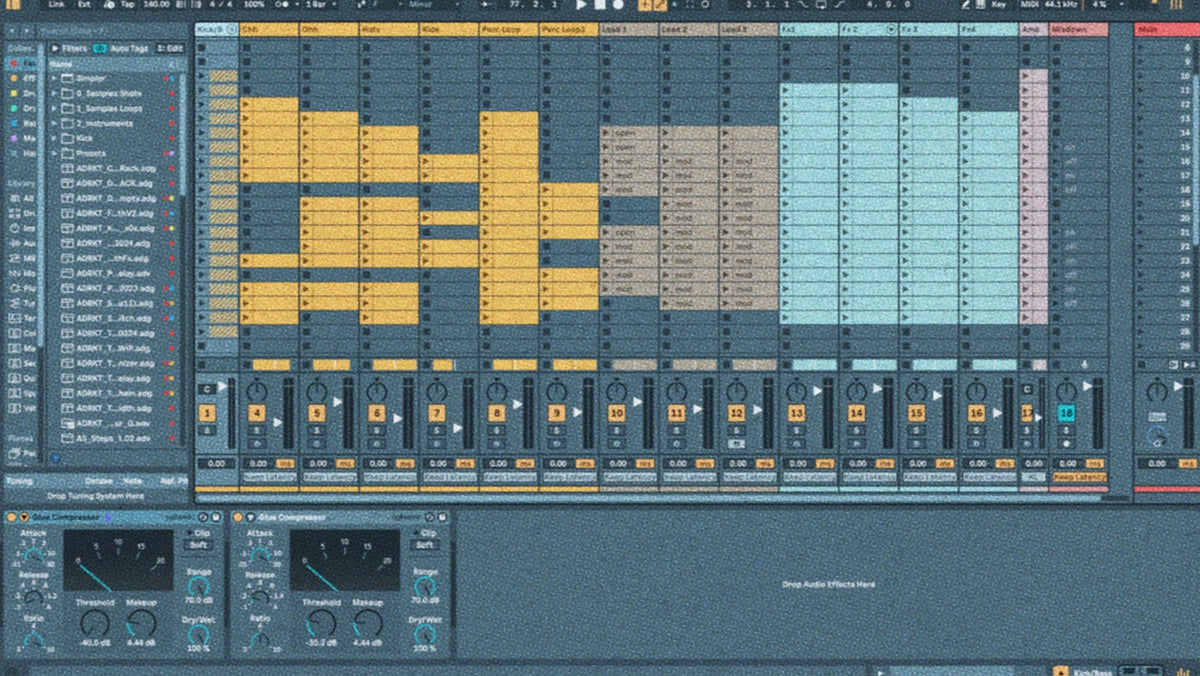
Task: Toggle the -40.0 dB Glue Compressor device activator
Action: tap(11, 517)
